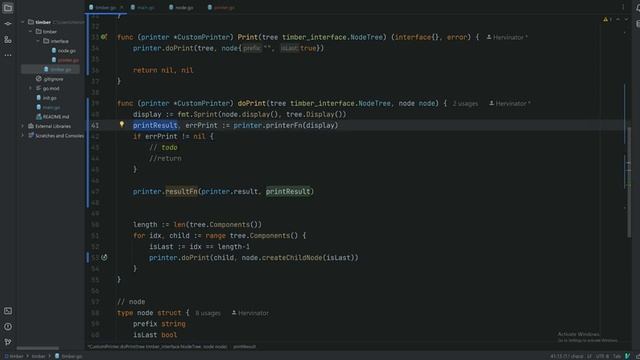640x360 pixels.
Task: Click Hervinator author hint on Print function
Action: click(507, 38)
